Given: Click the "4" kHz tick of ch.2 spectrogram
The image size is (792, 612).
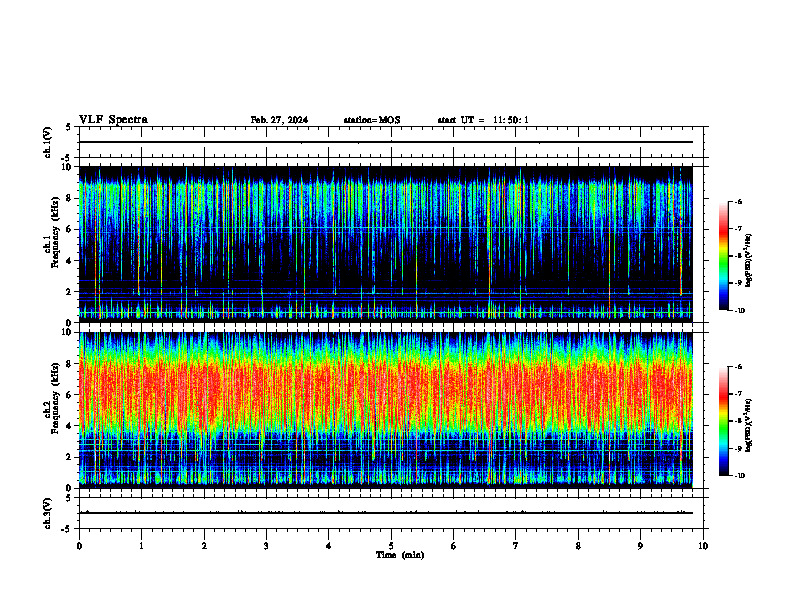Looking at the screenshot, I should (x=69, y=426).
